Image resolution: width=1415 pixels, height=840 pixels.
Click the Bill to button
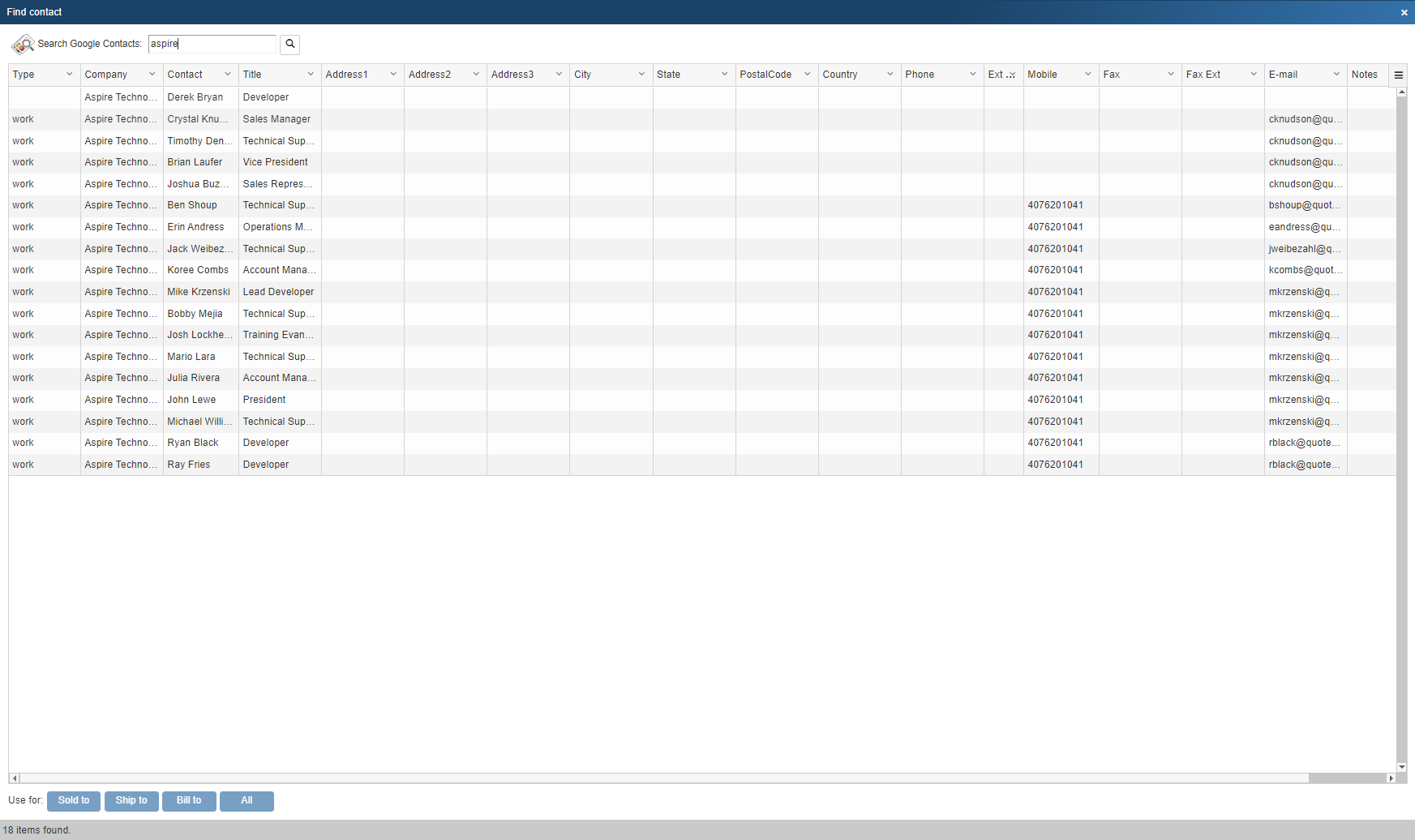(189, 801)
